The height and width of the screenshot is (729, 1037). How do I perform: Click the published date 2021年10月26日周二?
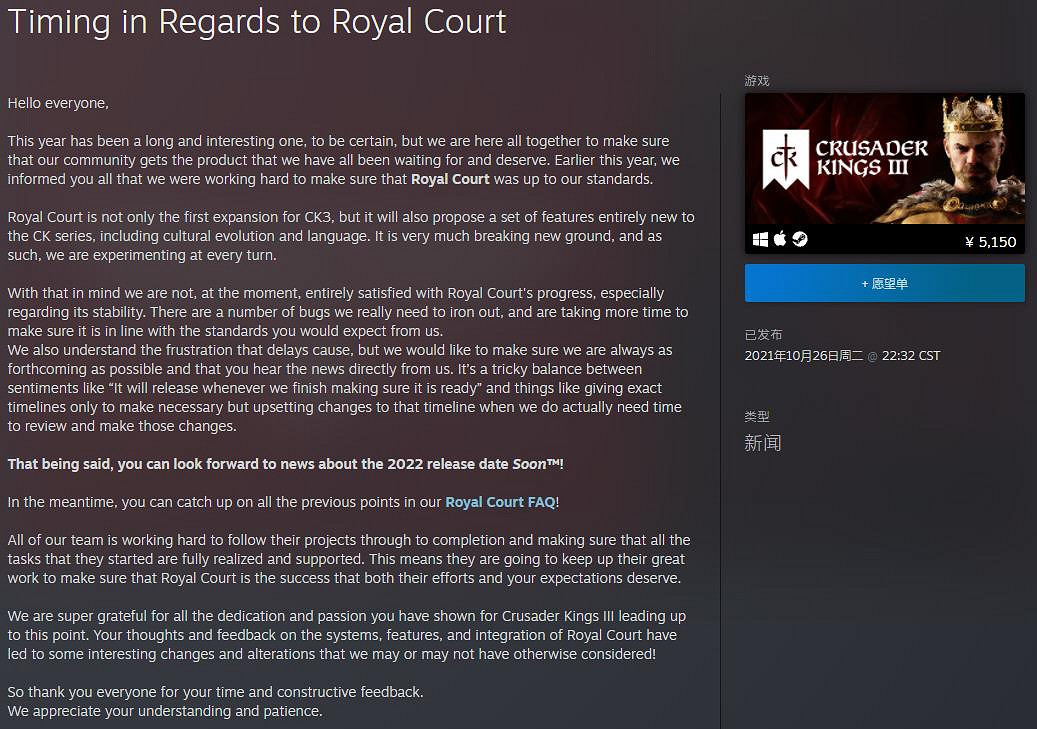coord(804,356)
